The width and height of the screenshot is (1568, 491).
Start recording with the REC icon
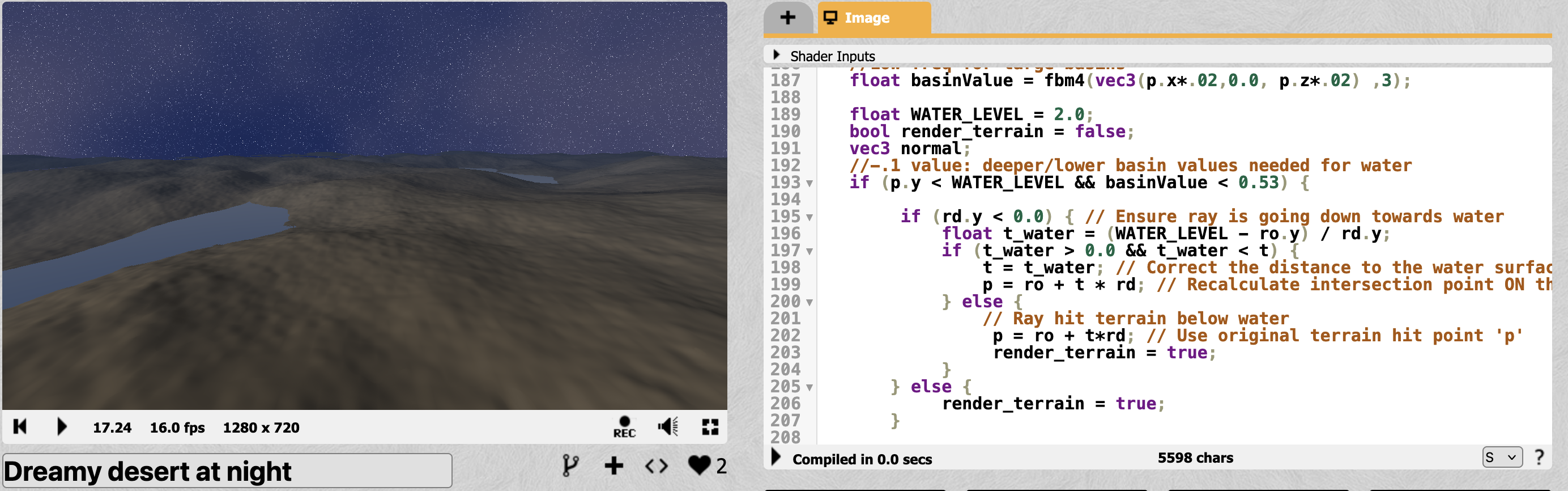coord(624,427)
